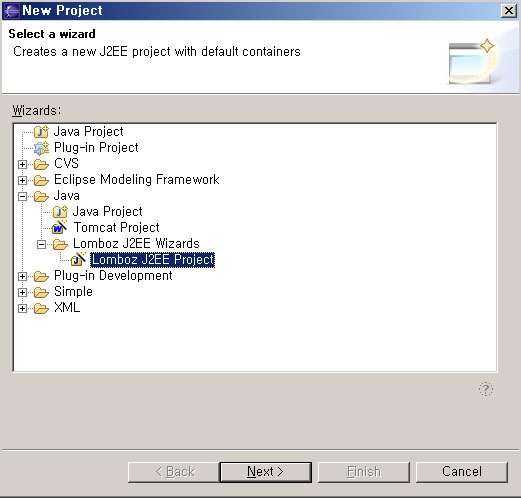Expand the Plug-in Development node
This screenshot has height=498, width=521.
tap(22, 276)
